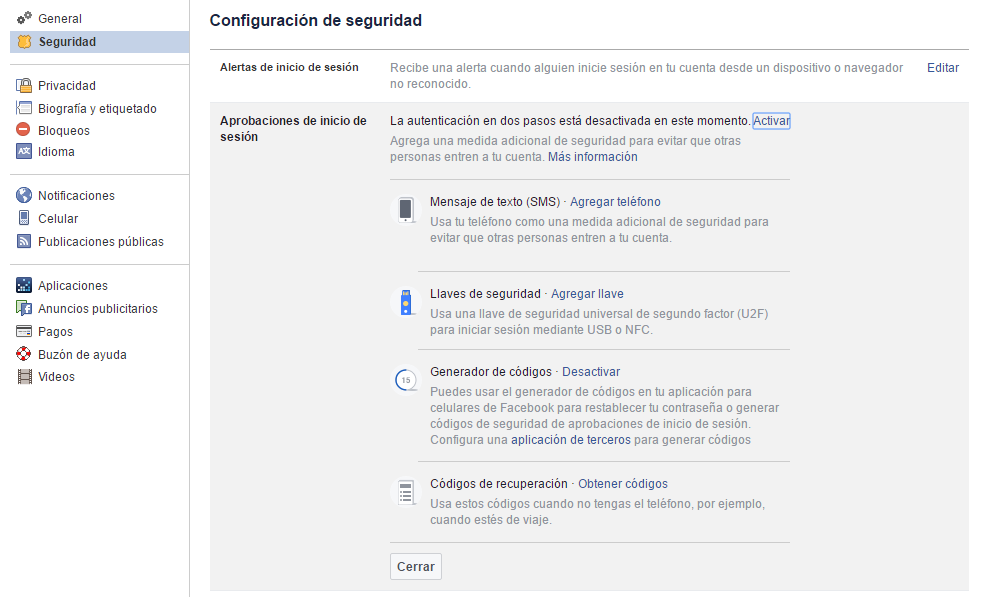Image resolution: width=983 pixels, height=597 pixels.
Task: Click the Aprobaciones de inicio de sesión title
Action: 293,129
